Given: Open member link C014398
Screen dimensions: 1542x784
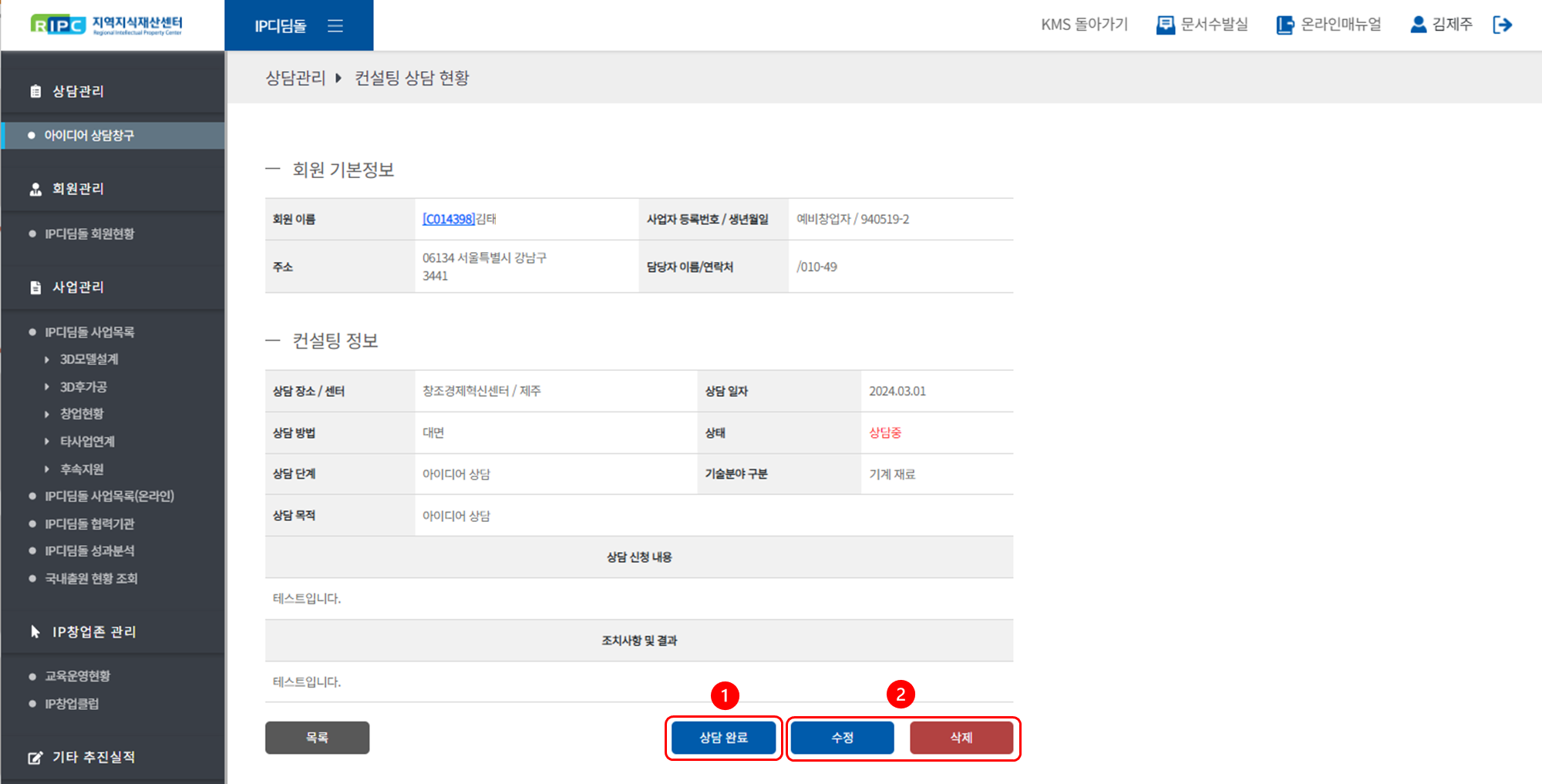Looking at the screenshot, I should (448, 219).
